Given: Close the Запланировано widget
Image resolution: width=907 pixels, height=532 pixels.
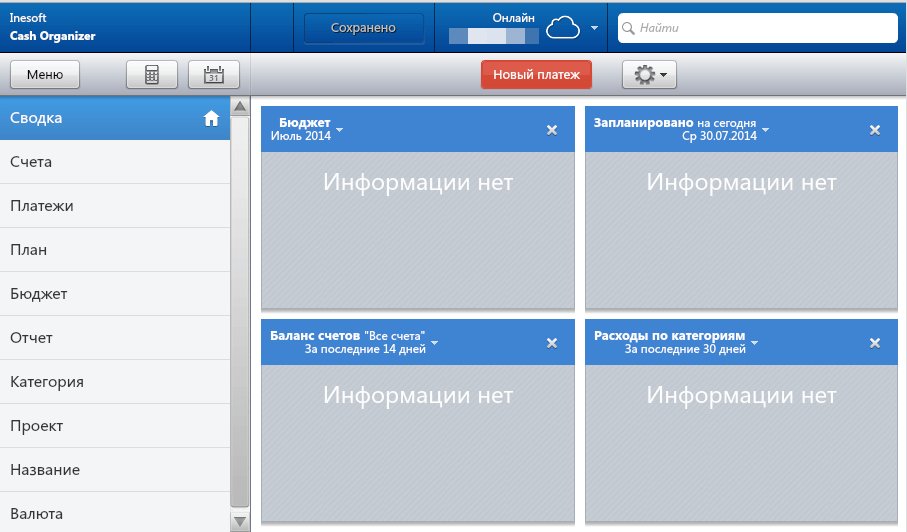Looking at the screenshot, I should (875, 130).
